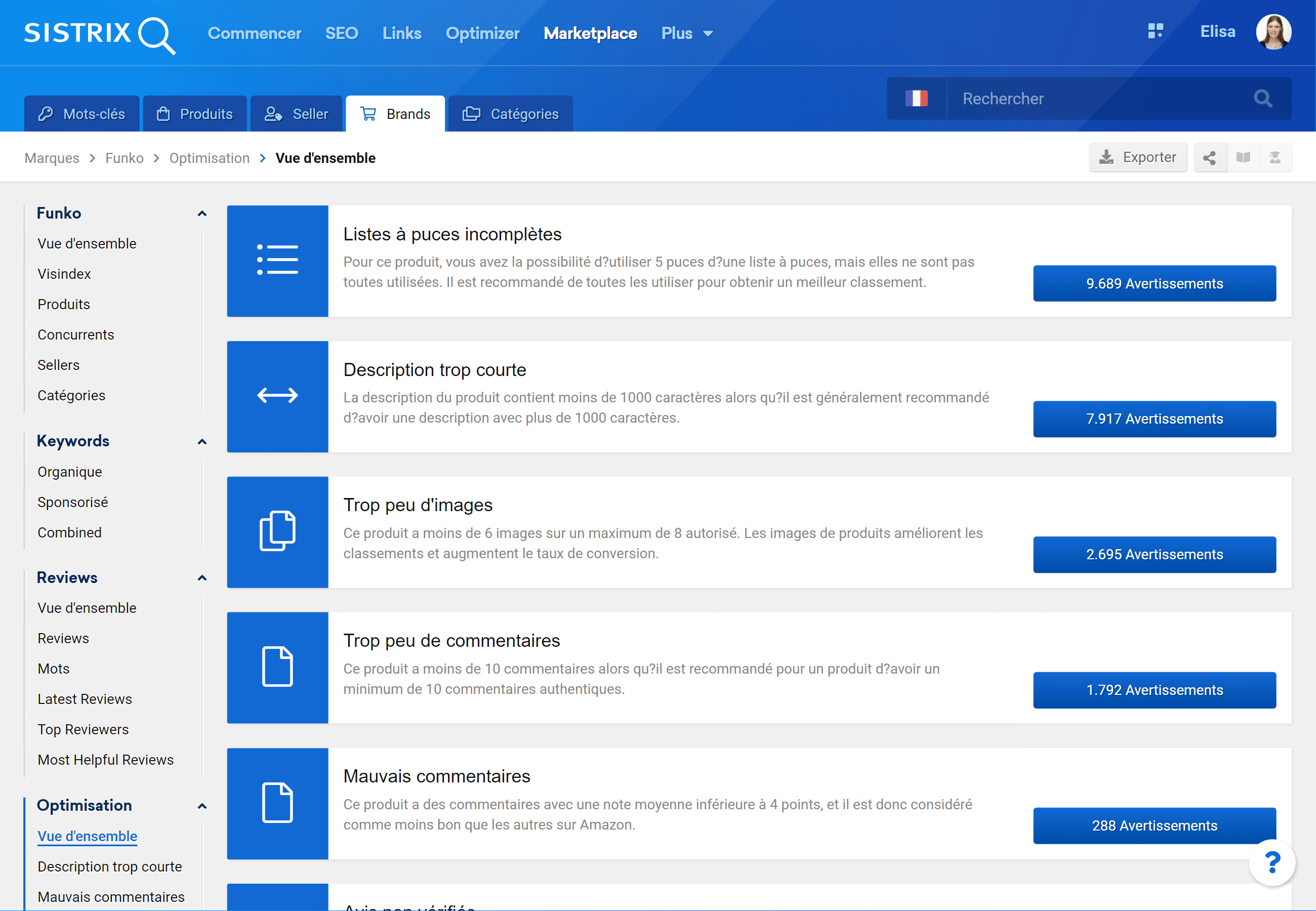The width and height of the screenshot is (1316, 911).
Task: Select the Brands tab
Action: click(x=395, y=113)
